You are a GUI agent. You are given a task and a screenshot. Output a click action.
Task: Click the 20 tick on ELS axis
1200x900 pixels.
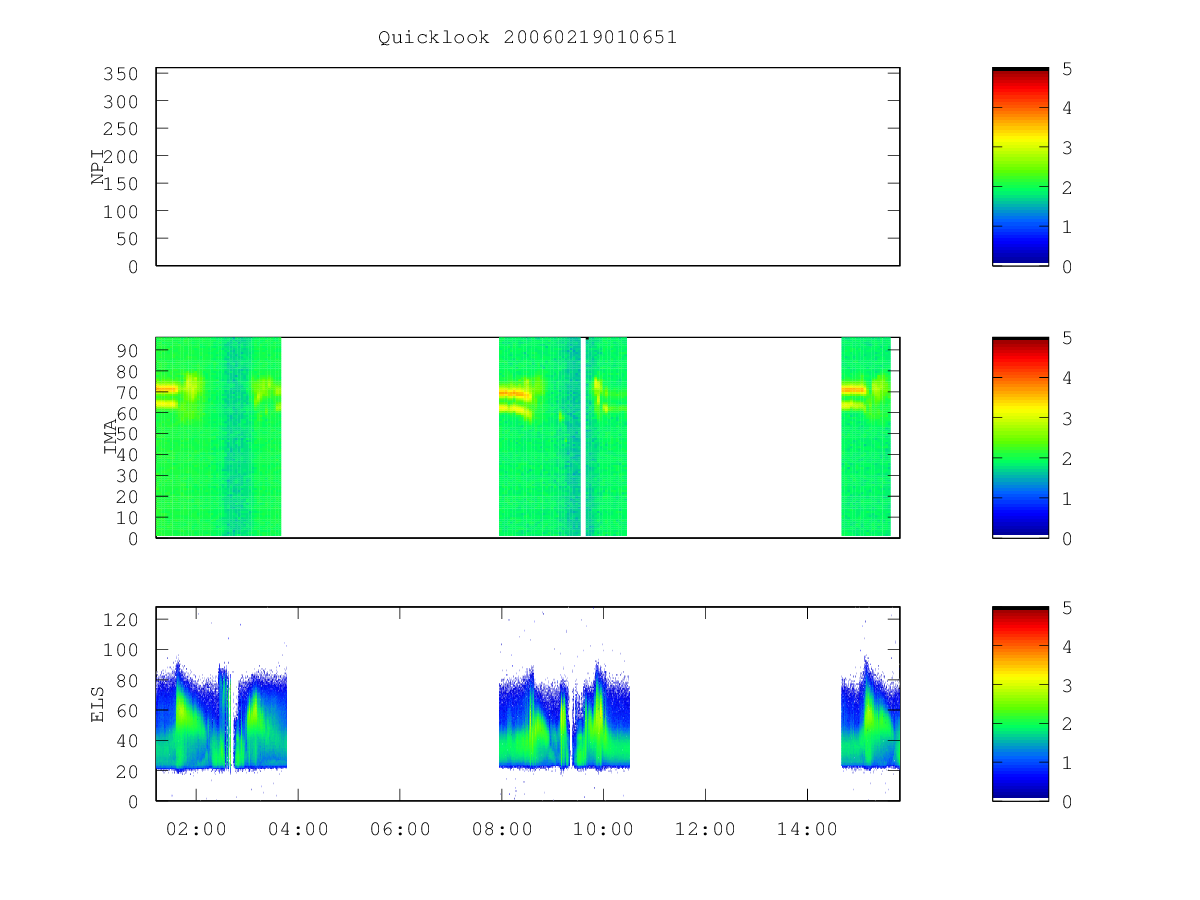point(127,772)
